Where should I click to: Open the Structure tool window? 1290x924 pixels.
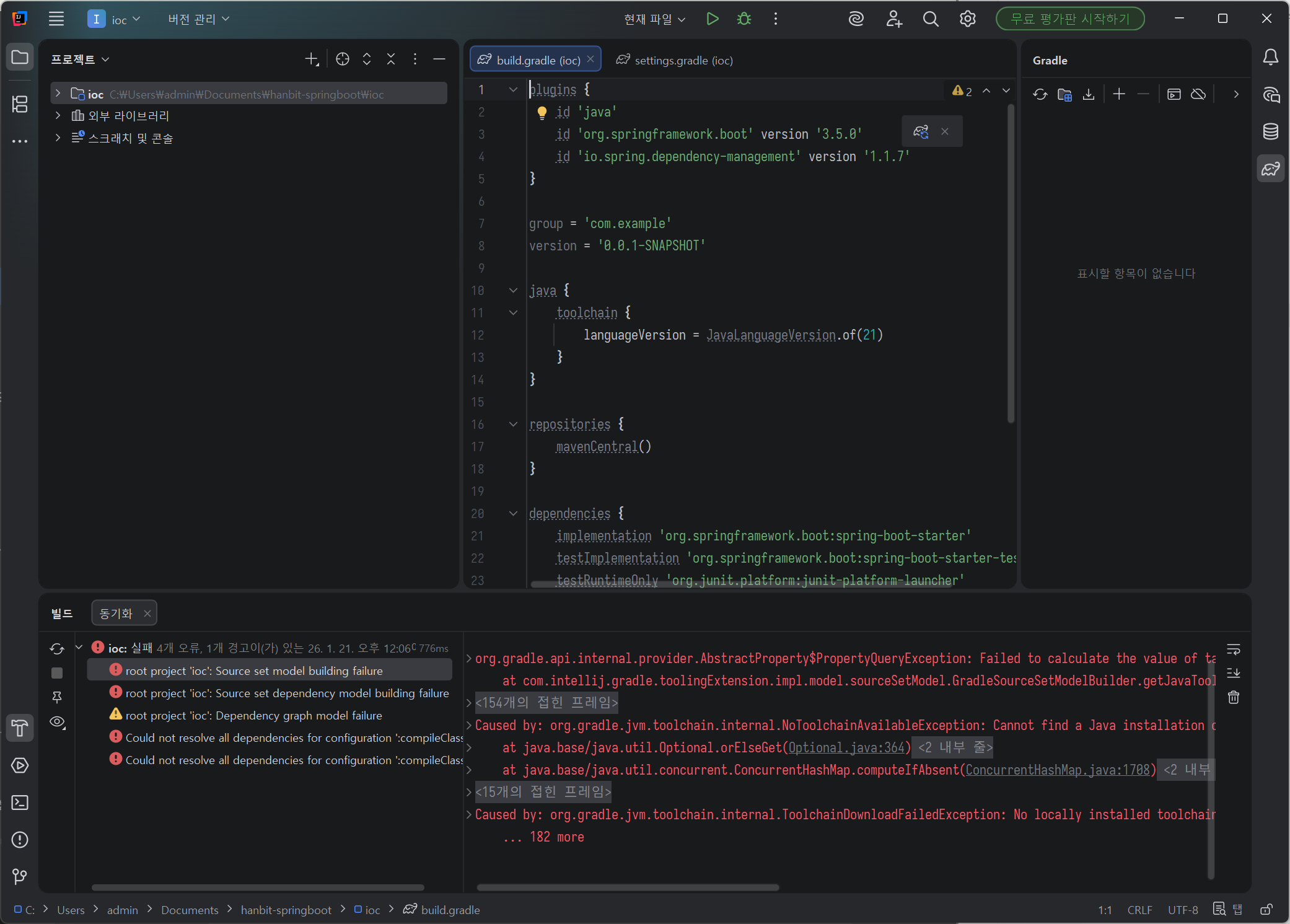[20, 104]
